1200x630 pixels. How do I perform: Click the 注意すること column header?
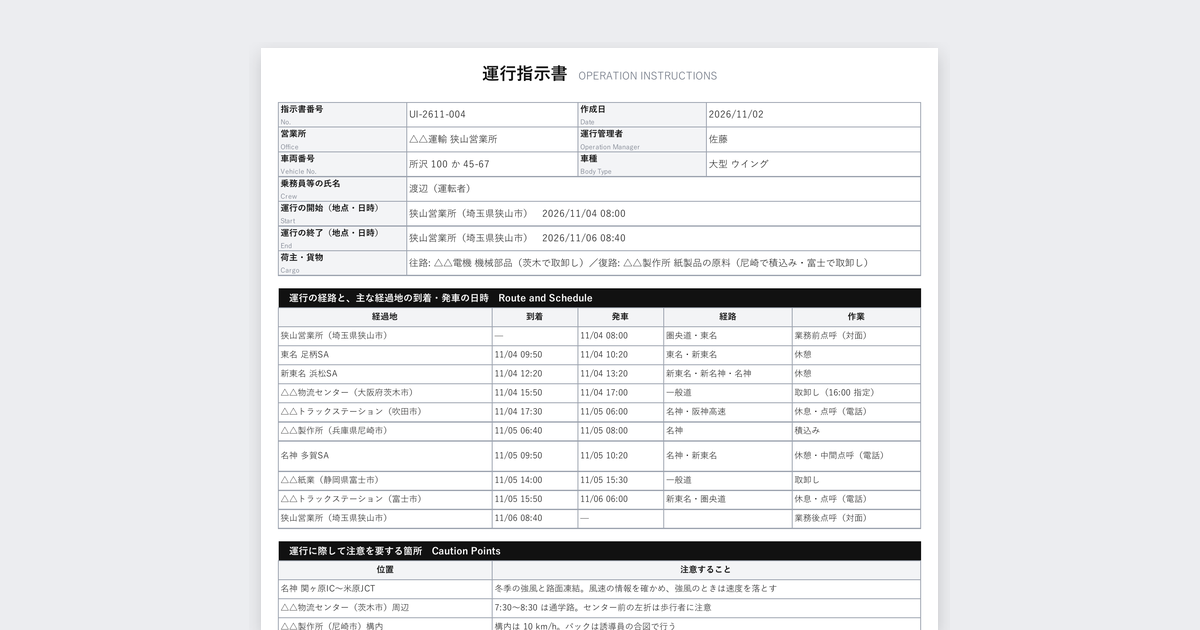(706, 570)
